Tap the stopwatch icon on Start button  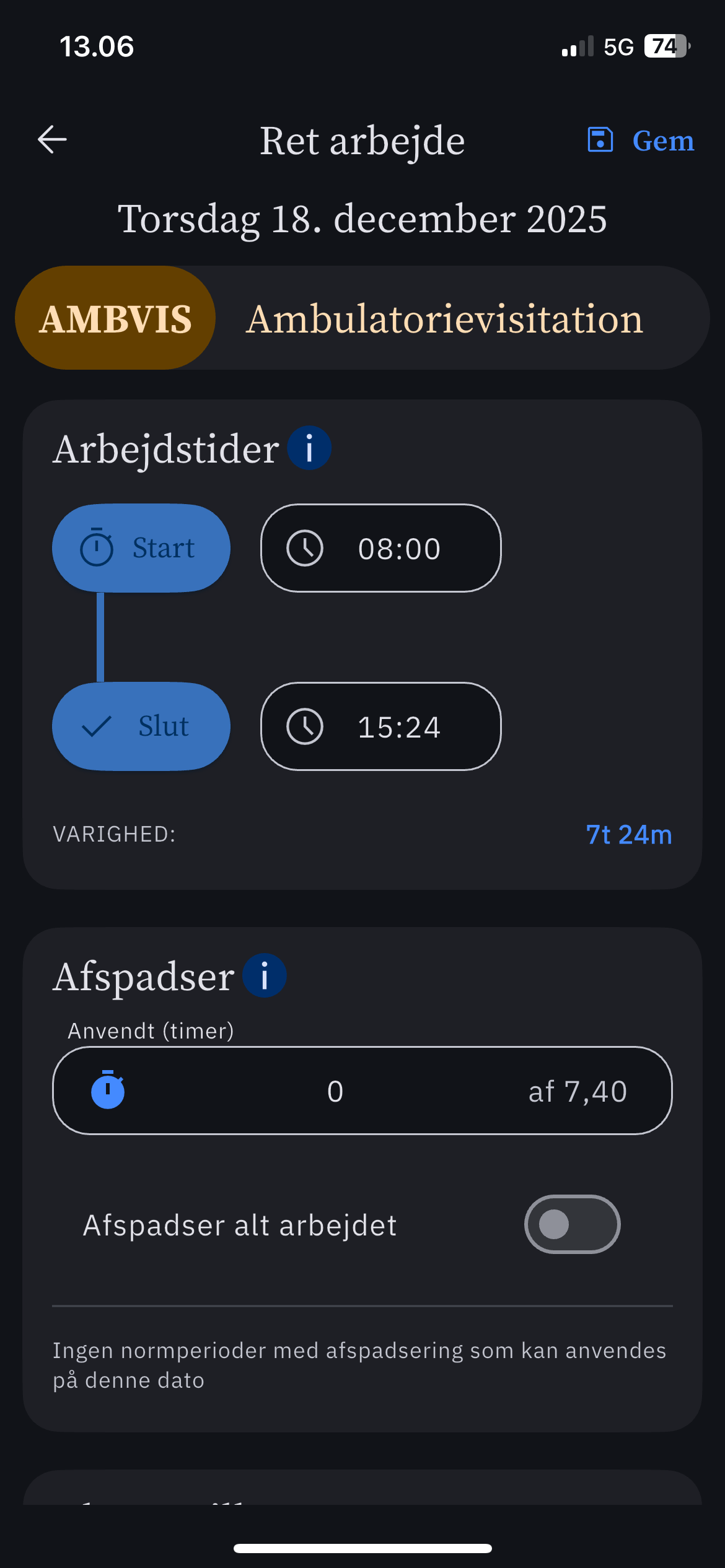(97, 547)
